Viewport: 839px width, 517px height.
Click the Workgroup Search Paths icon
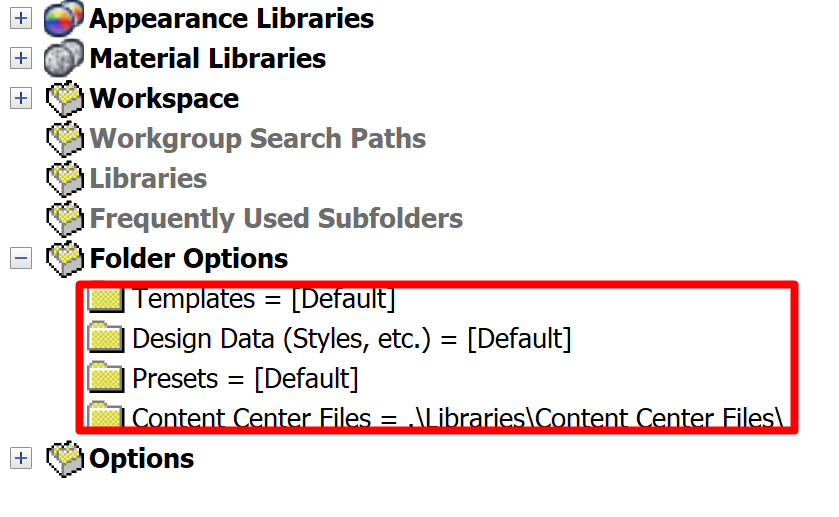pyautogui.click(x=65, y=139)
